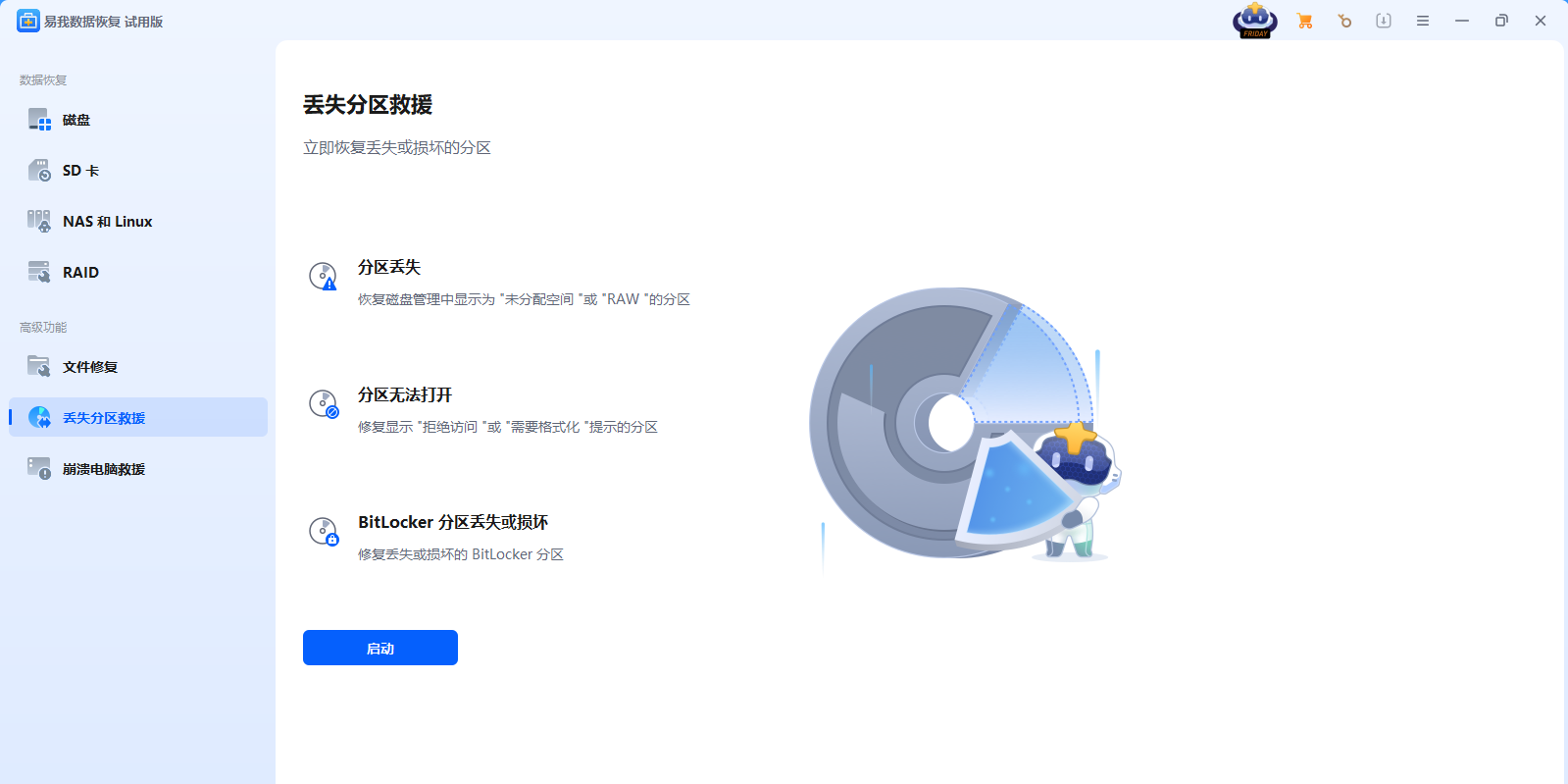Click the RAID drives icon in sidebar
The height and width of the screenshot is (784, 1568).
39,272
